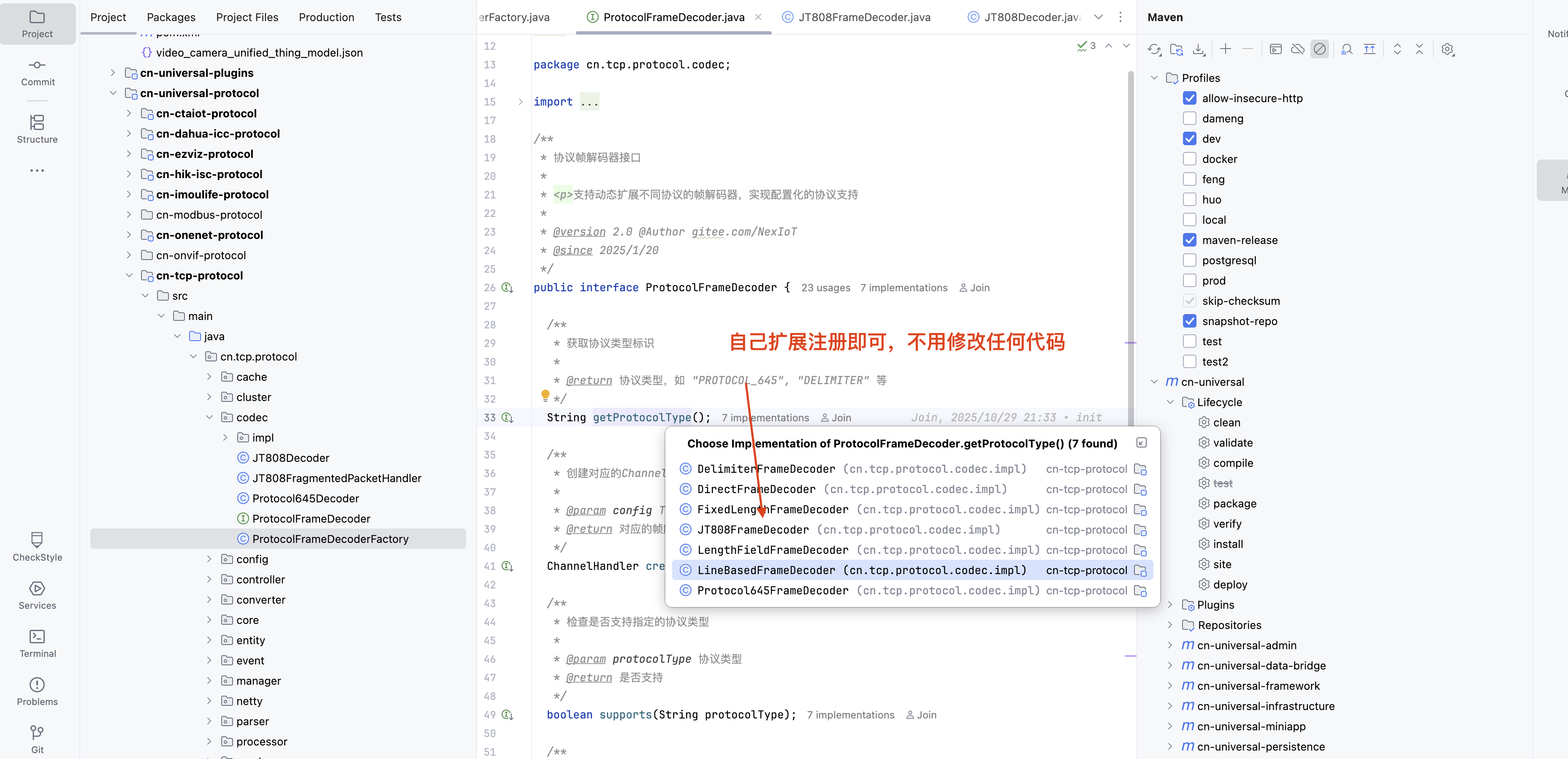
Task: Click Maven show dependencies up-arrows icon
Action: (1369, 49)
